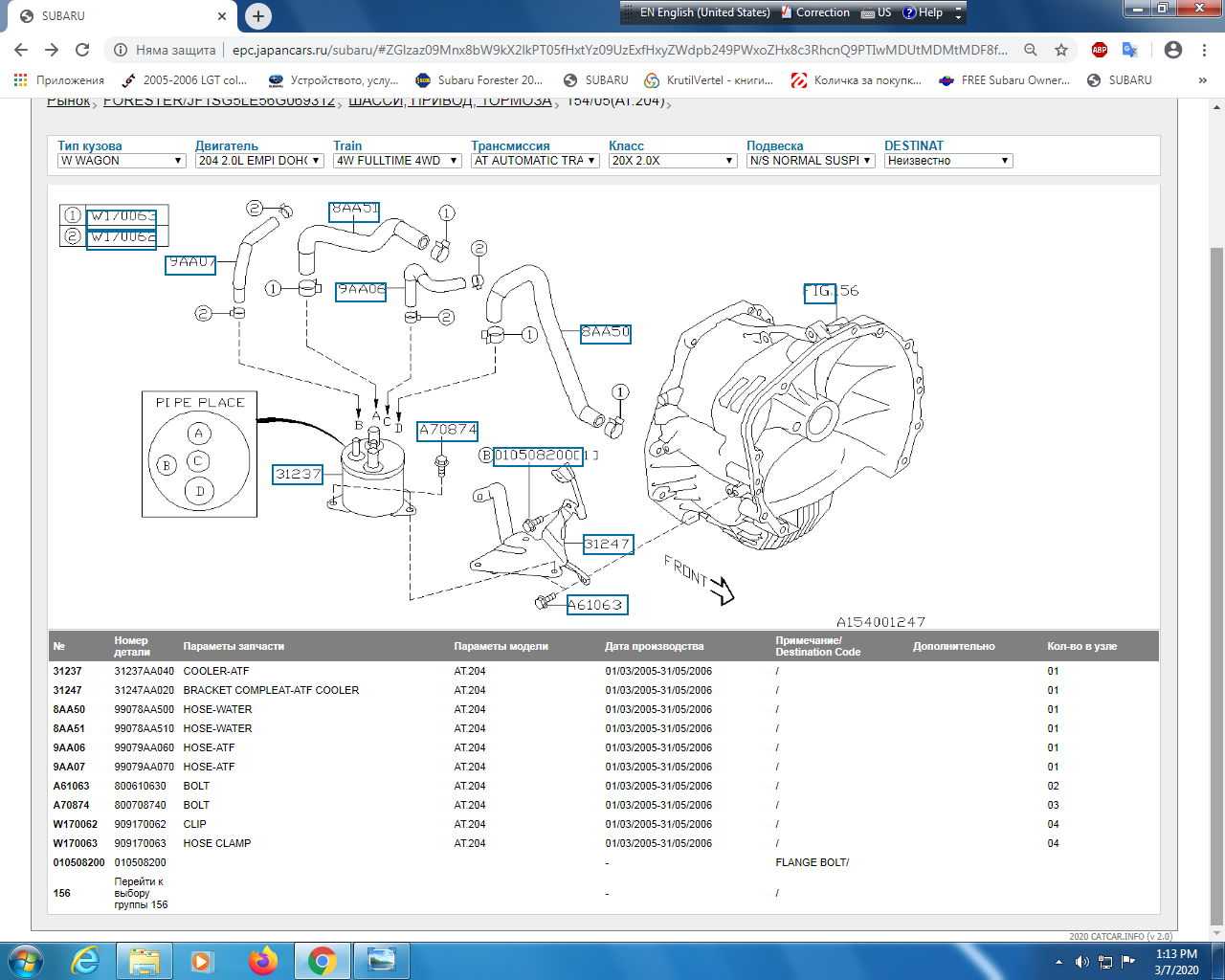The image size is (1225, 980).
Task: Open the 'KrutilVertel - книги...' bookmark
Action: (x=708, y=80)
